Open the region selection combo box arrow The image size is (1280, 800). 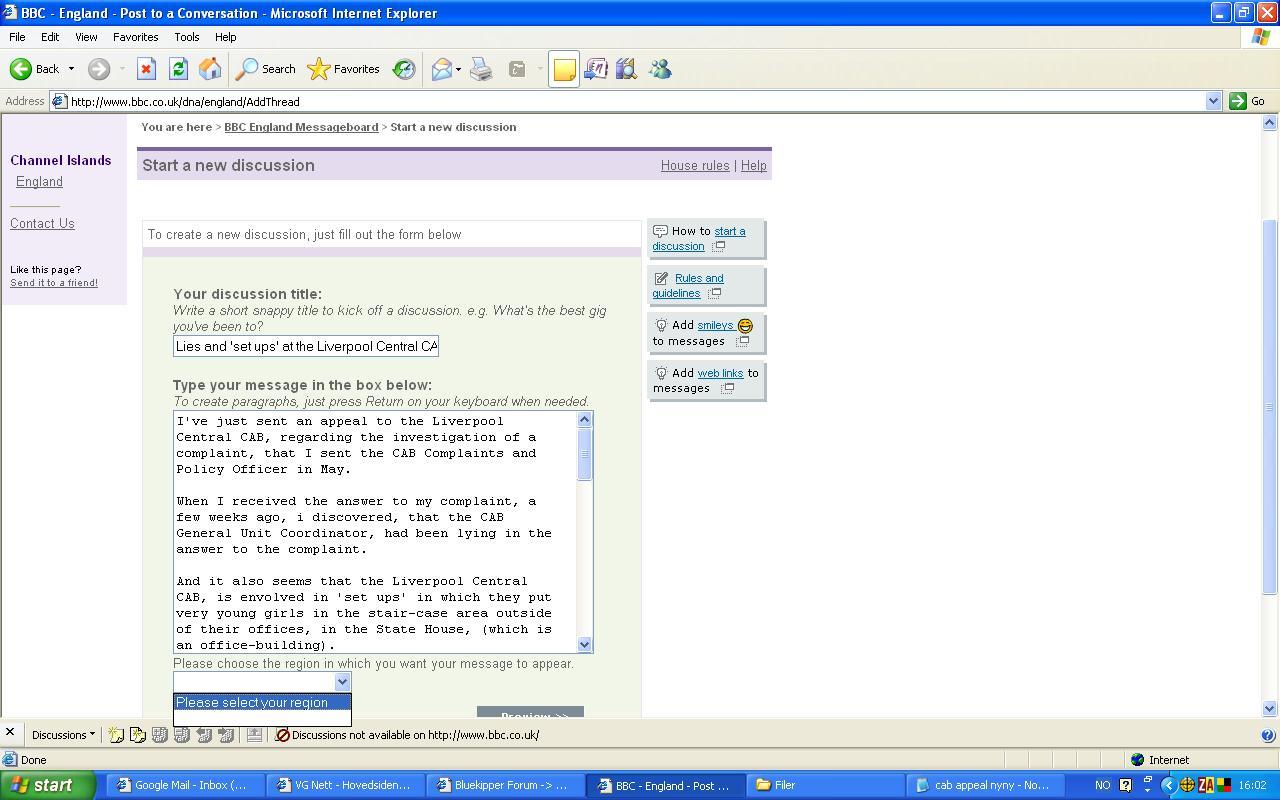[x=342, y=682]
